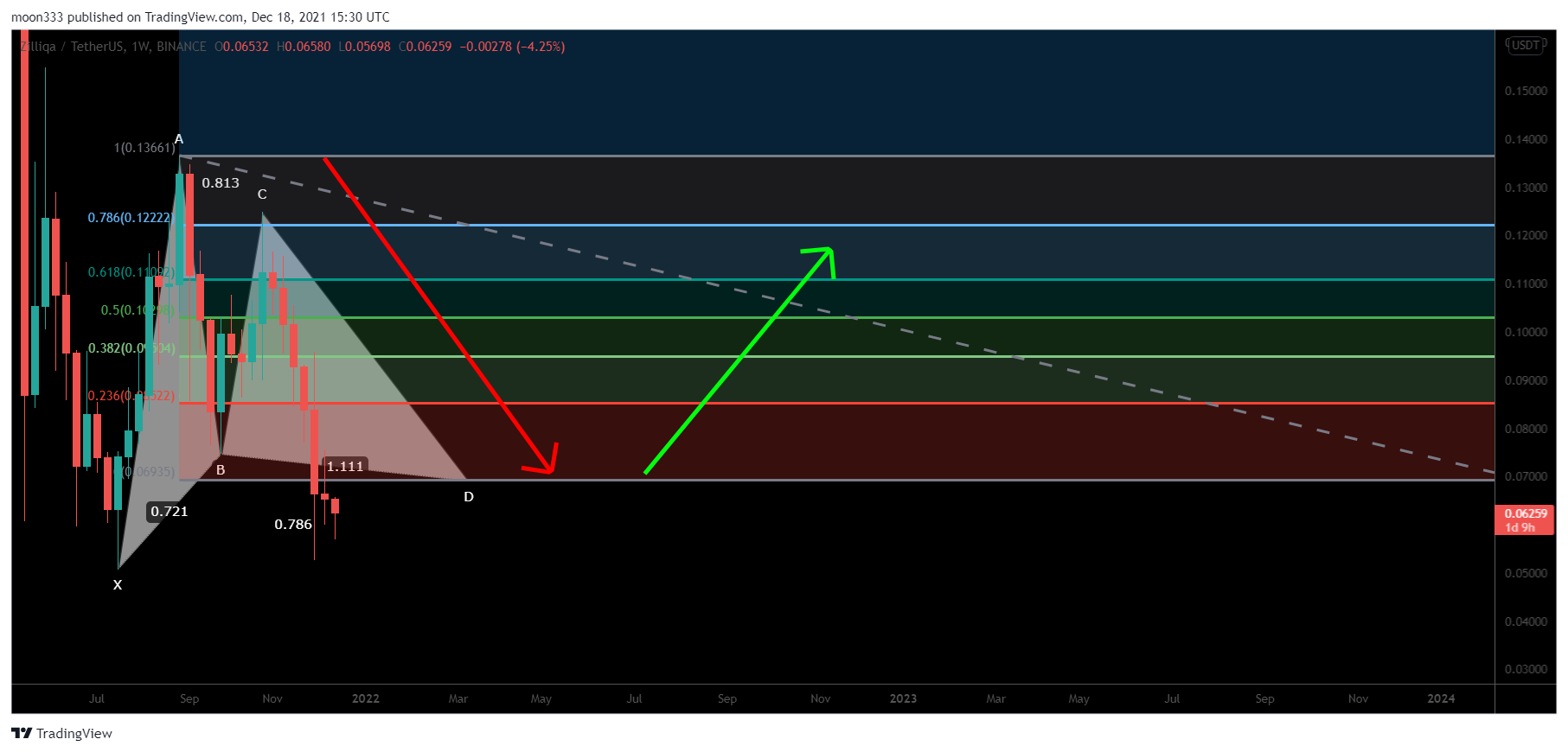Click the 0.09000 price axis label
The width and height of the screenshot is (1568, 752).
point(1526,380)
